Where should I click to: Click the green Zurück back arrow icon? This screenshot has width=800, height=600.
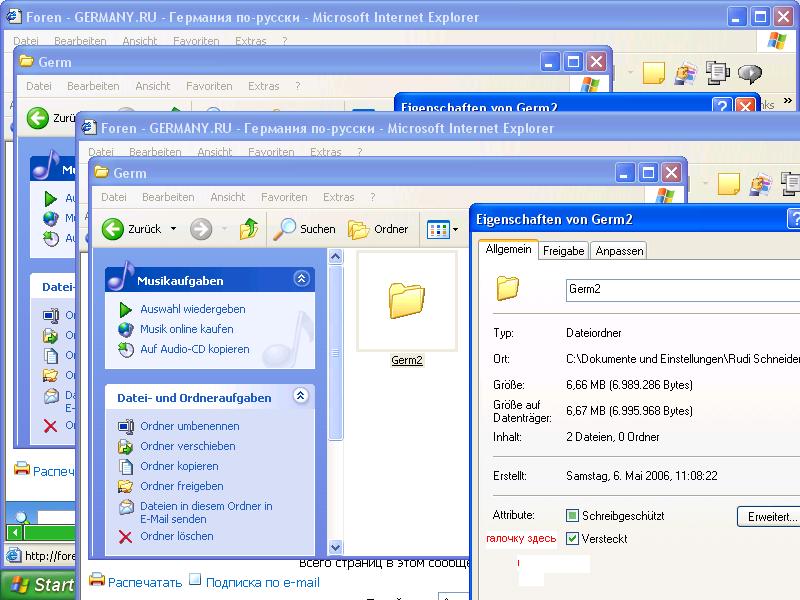click(x=113, y=229)
